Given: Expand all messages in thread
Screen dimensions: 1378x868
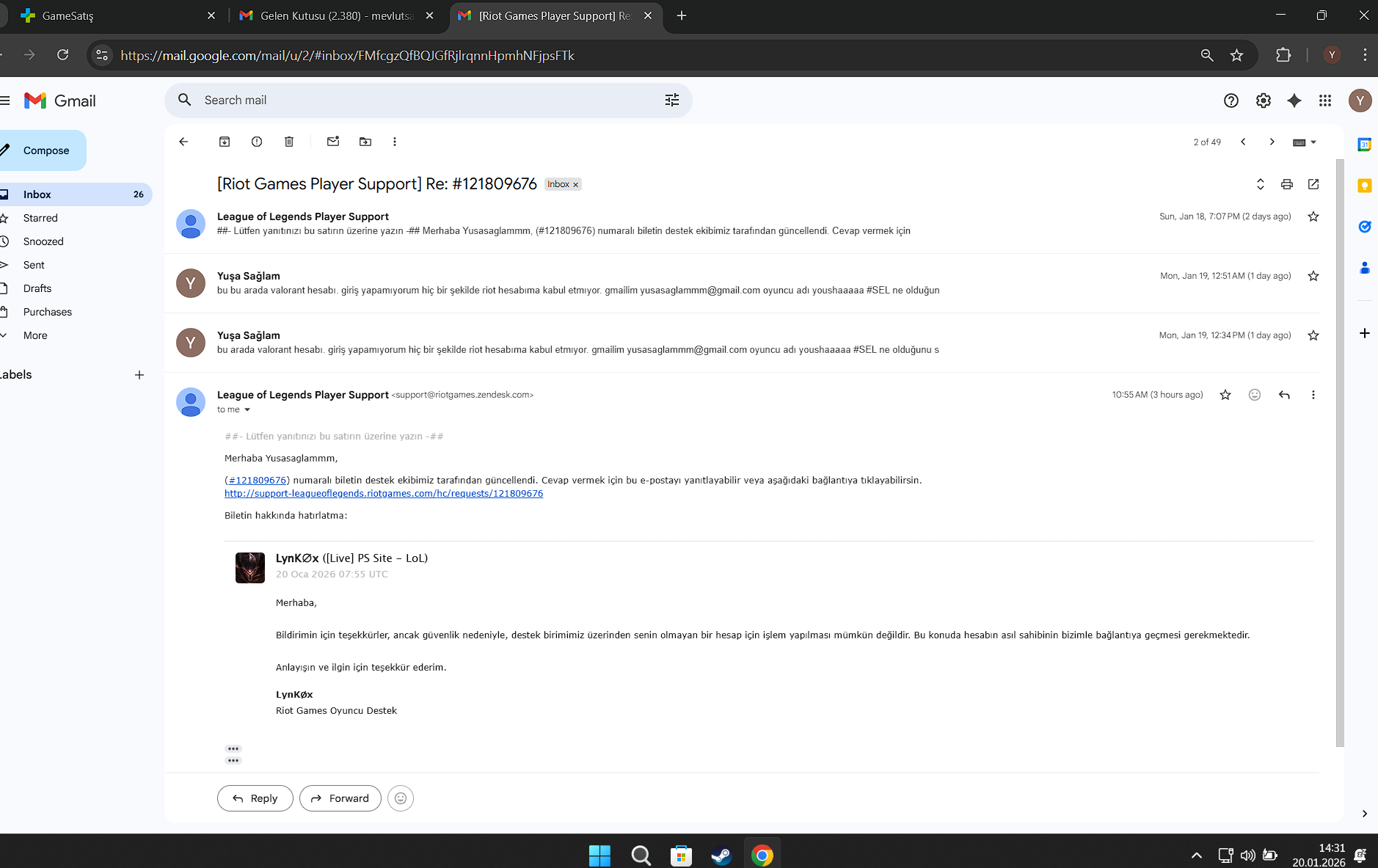Looking at the screenshot, I should point(1261,184).
